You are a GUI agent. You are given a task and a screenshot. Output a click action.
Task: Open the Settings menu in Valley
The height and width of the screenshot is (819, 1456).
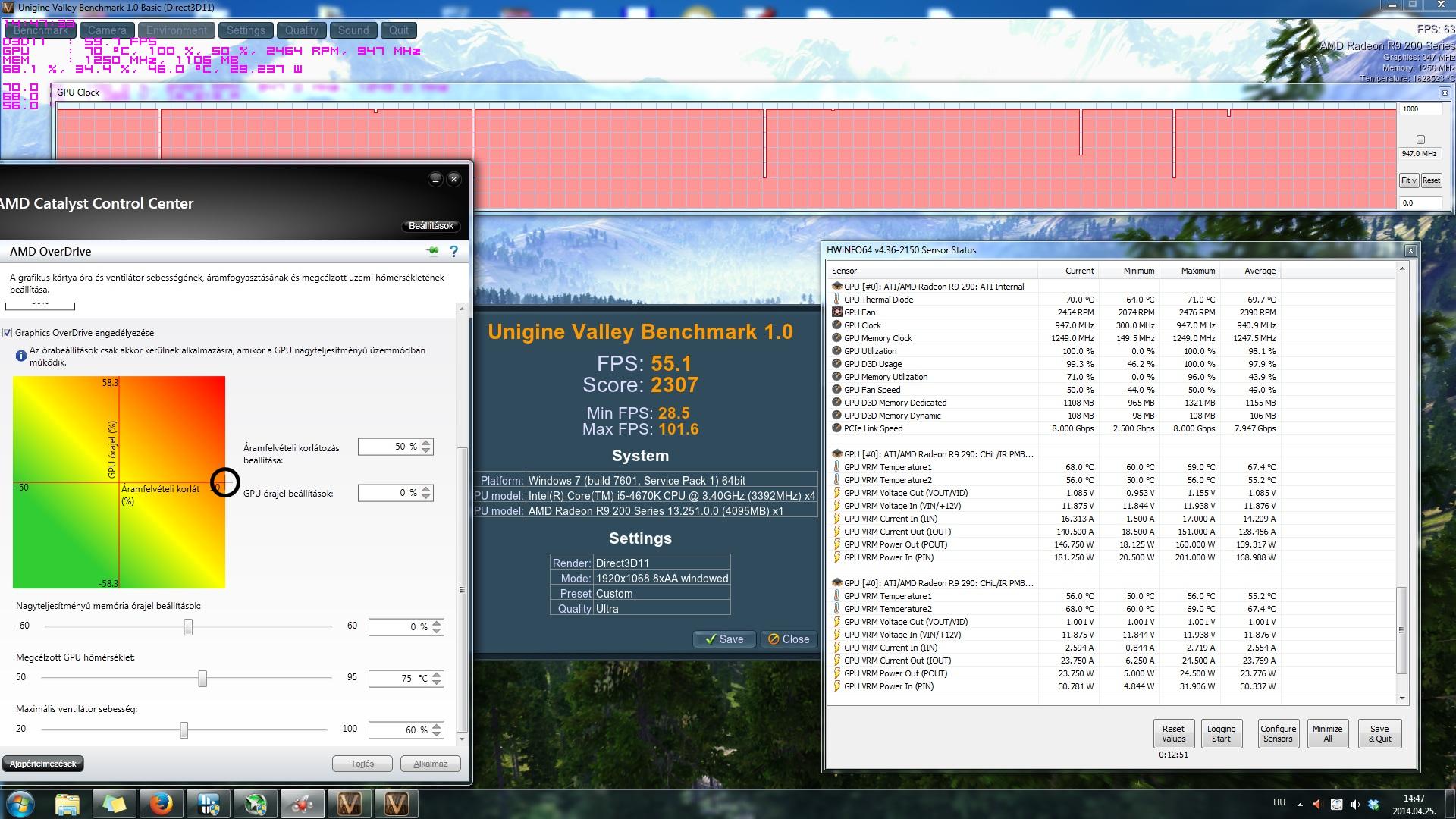(x=246, y=30)
